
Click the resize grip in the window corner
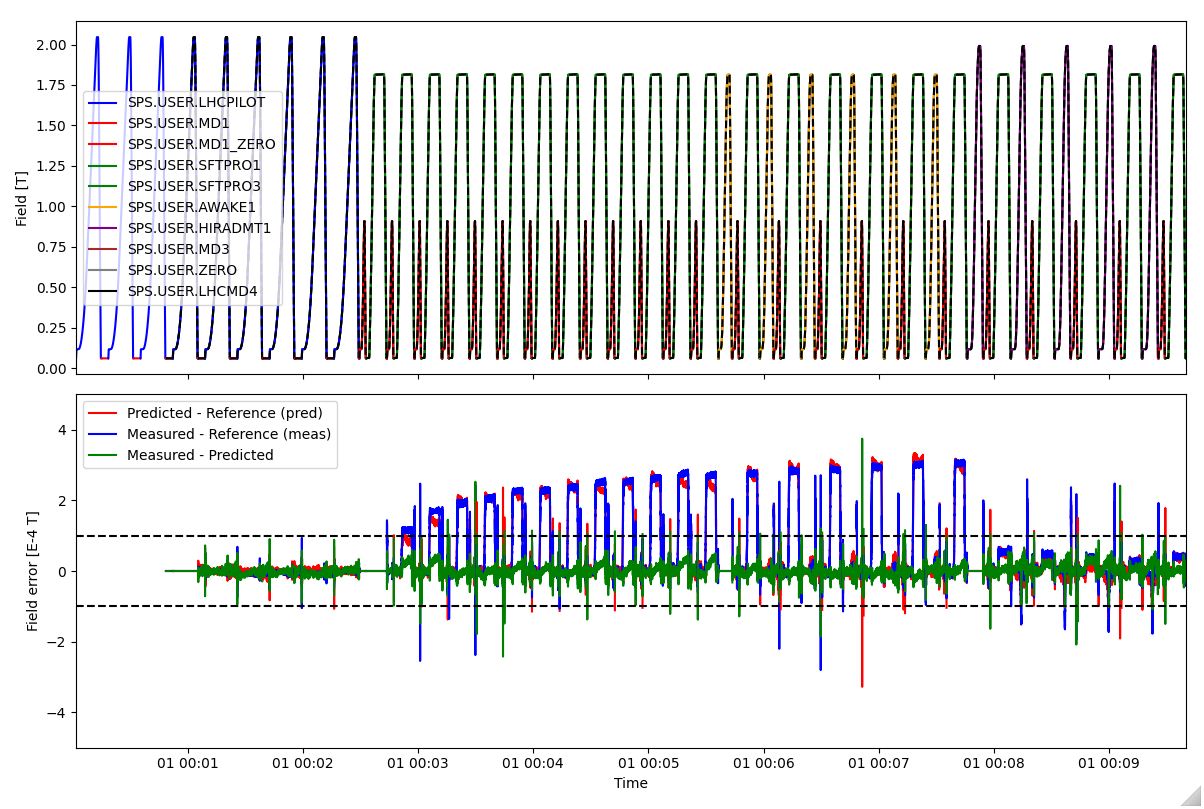pyautogui.click(x=1192, y=797)
